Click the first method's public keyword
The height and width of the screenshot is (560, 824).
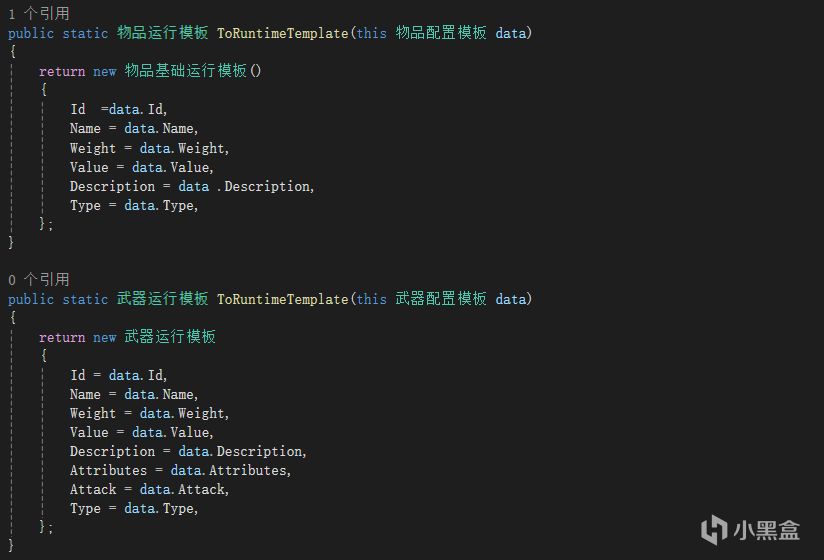tap(31, 33)
